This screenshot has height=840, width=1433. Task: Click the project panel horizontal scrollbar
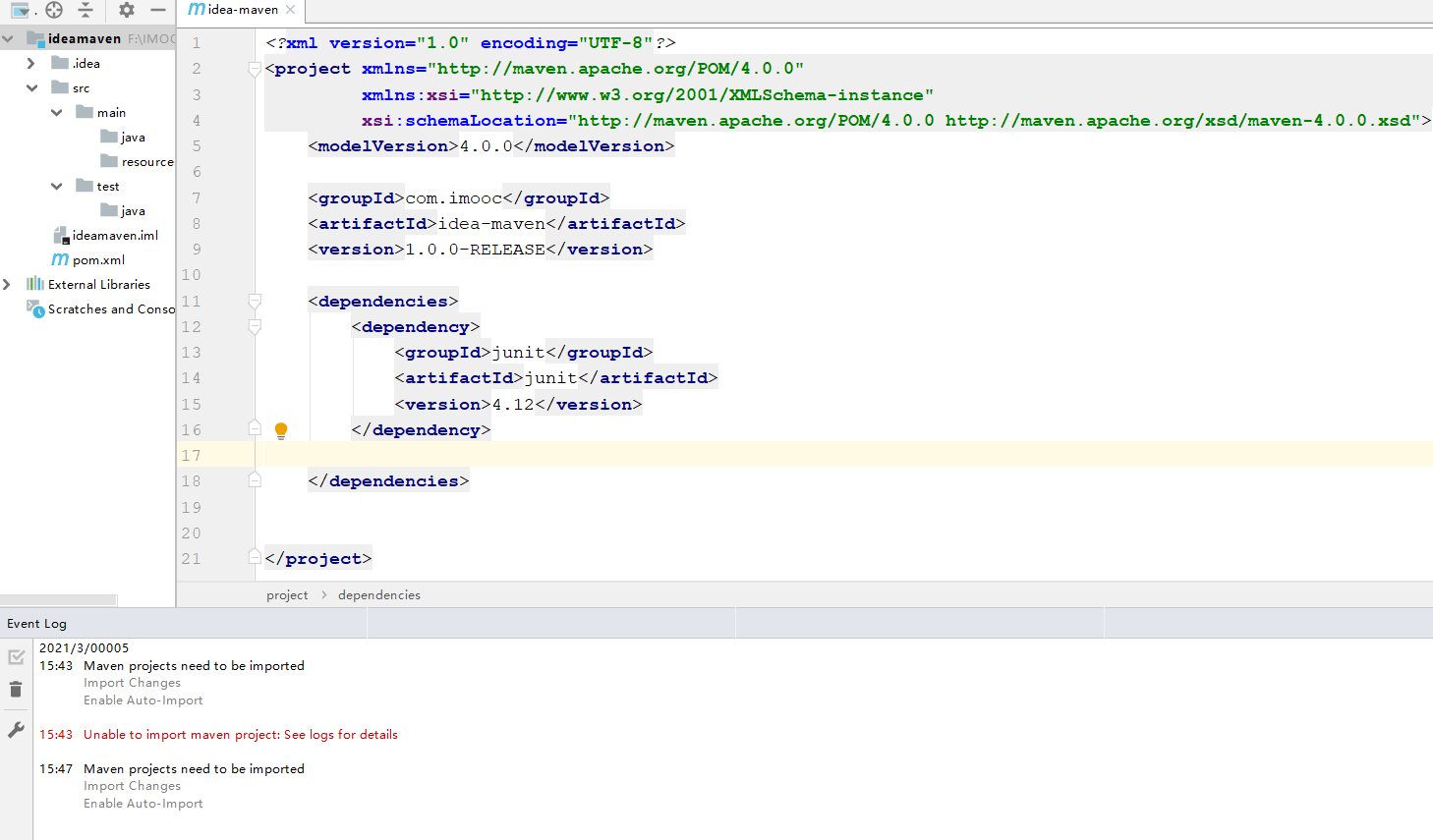[59, 600]
